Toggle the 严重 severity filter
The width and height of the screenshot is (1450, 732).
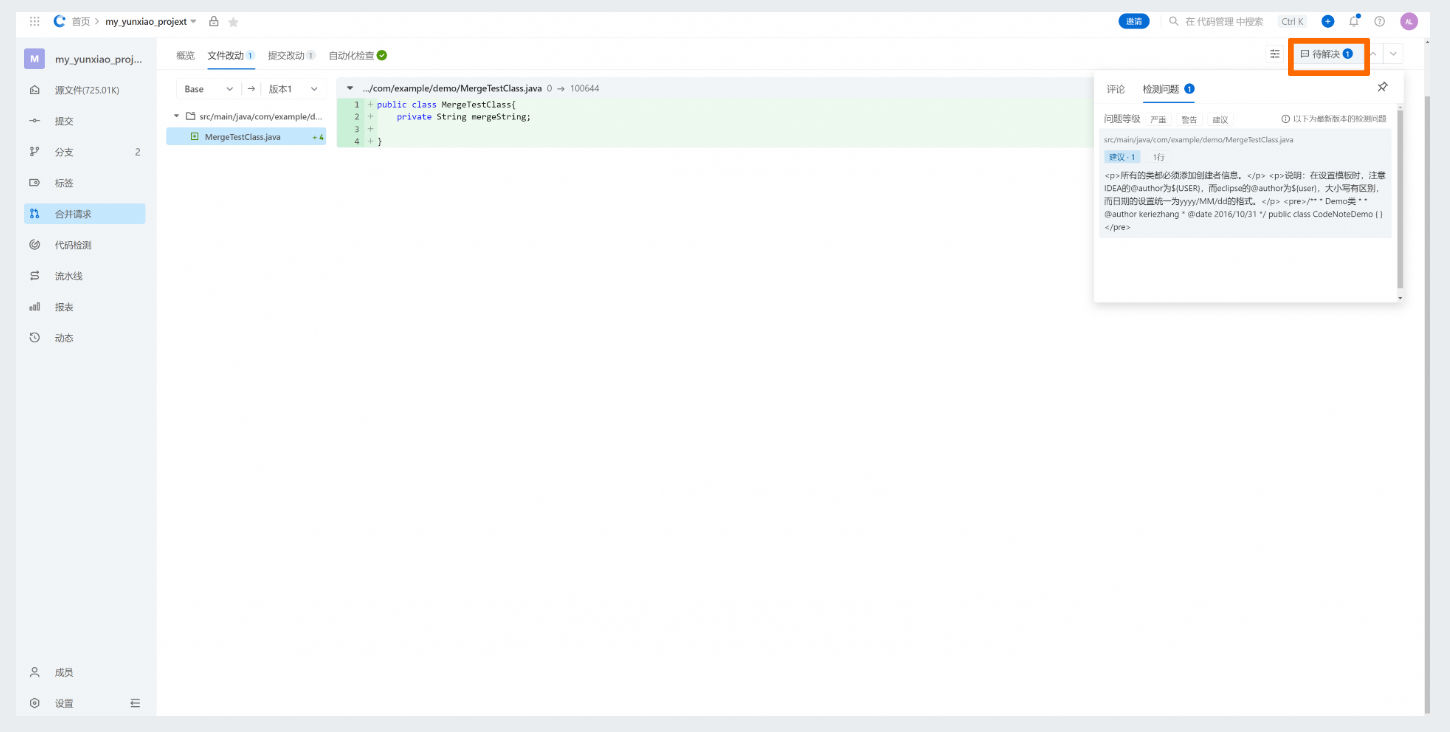(1158, 119)
